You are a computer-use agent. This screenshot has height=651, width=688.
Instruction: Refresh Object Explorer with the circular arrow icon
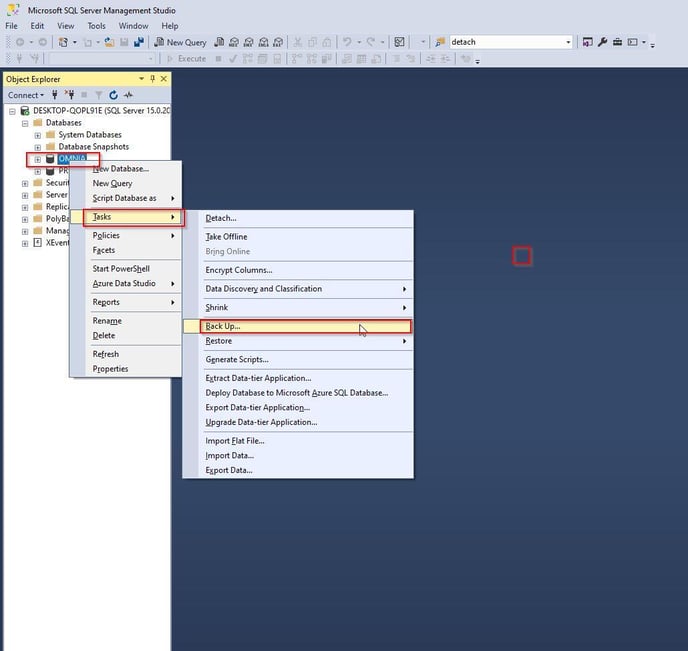(114, 95)
